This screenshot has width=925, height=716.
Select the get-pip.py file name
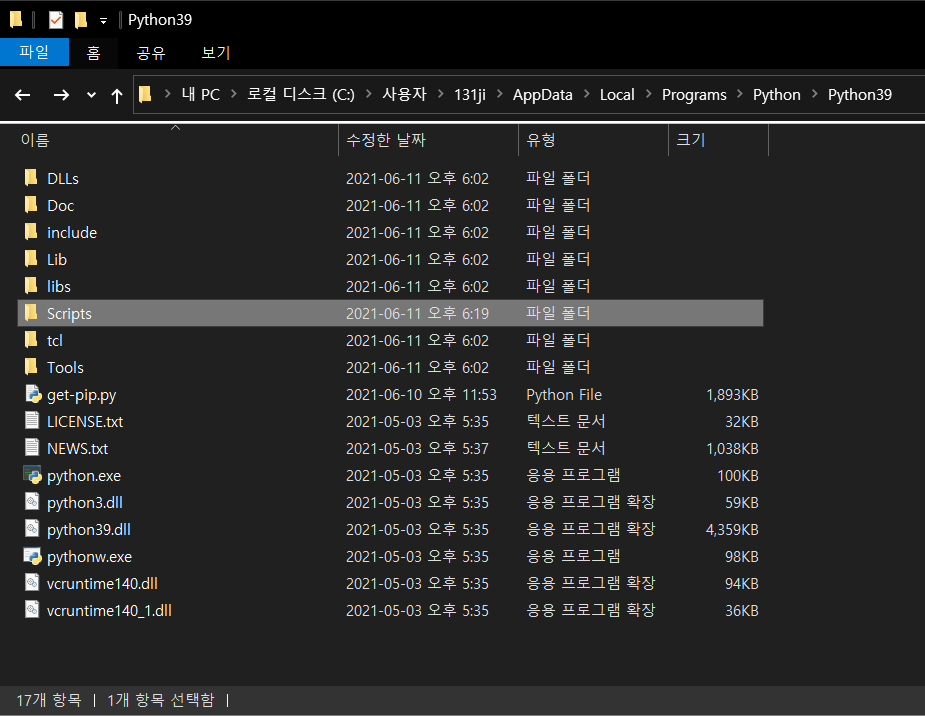click(81, 395)
